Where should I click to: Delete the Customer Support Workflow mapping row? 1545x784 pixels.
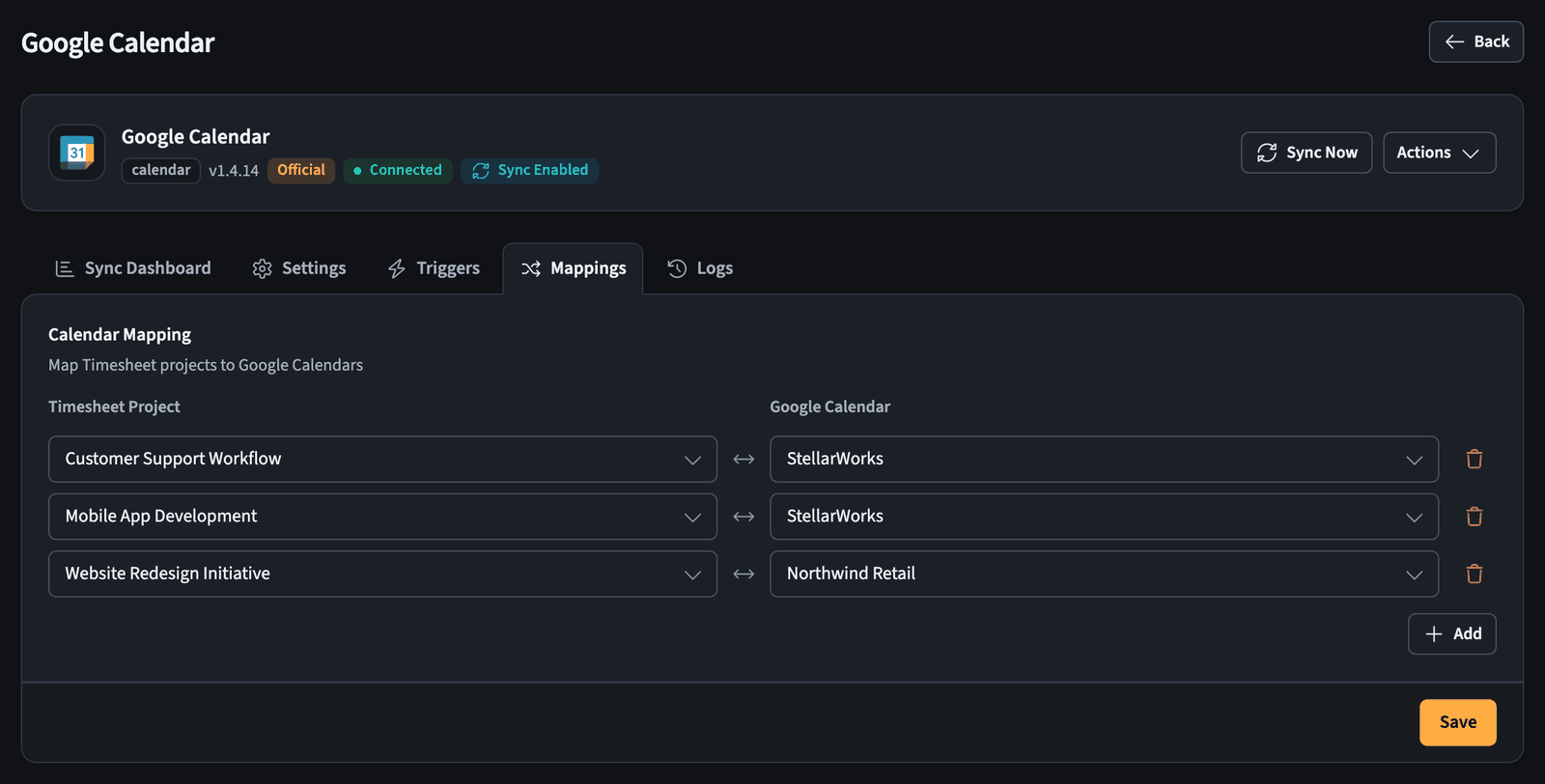1475,460
